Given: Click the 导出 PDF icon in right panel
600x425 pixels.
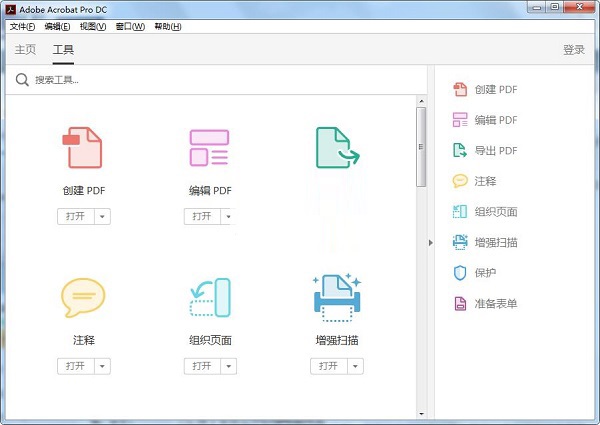Looking at the screenshot, I should 460,150.
